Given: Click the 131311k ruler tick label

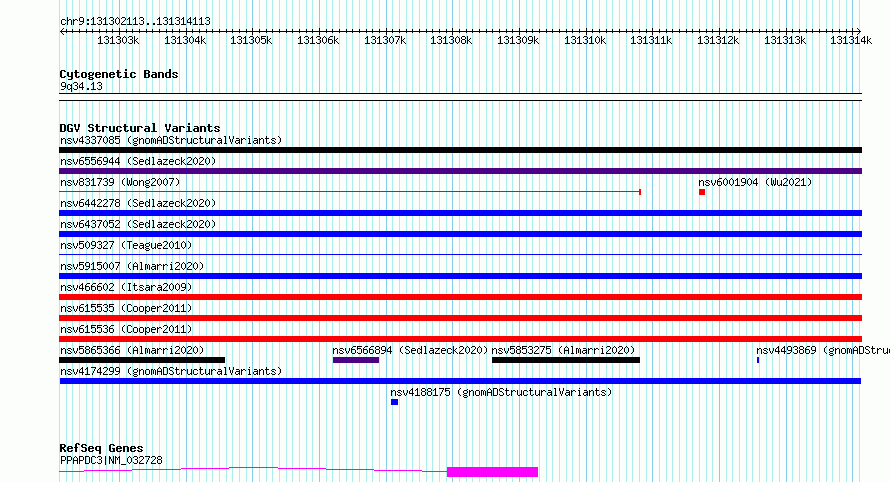Looking at the screenshot, I should (651, 40).
